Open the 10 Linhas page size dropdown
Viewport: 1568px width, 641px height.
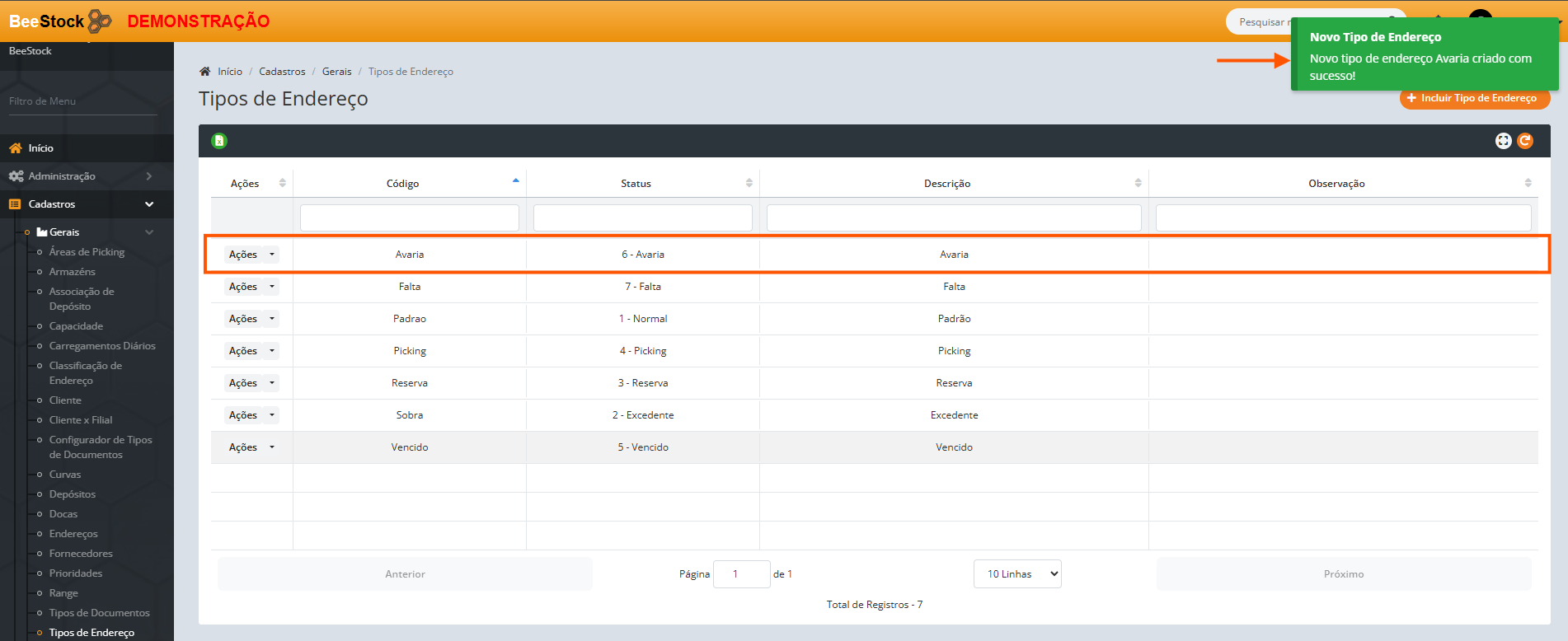pos(1017,574)
